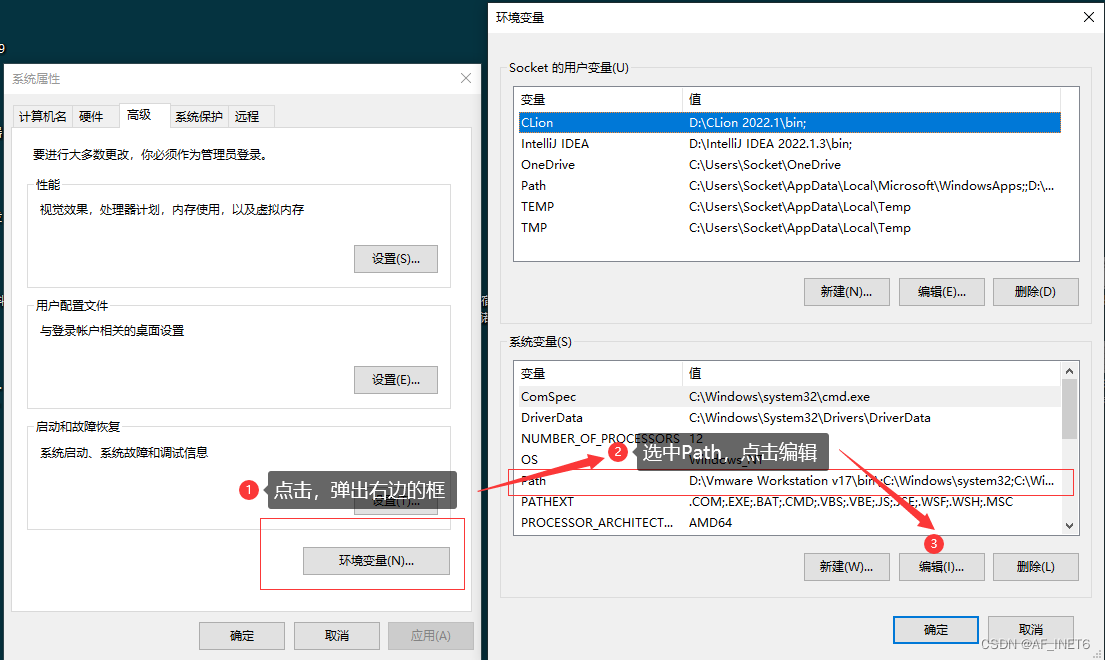Click the 值 column header in user variables
The width and height of the screenshot is (1105, 660).
point(872,99)
